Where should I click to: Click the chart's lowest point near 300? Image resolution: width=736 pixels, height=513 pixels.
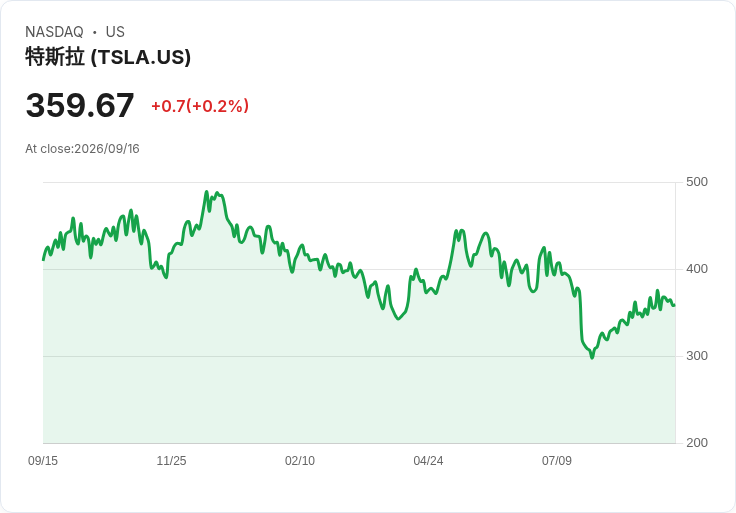pos(592,358)
